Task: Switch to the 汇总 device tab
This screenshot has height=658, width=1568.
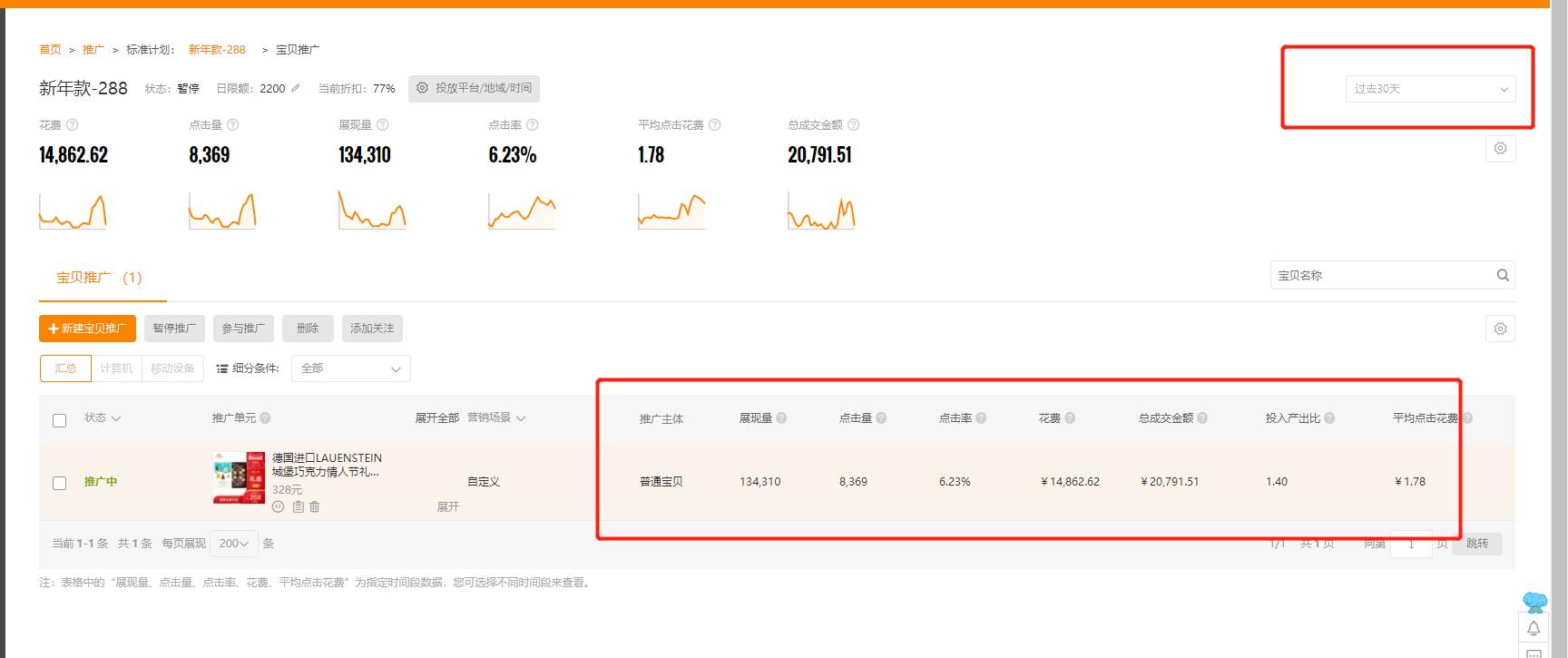Action: tap(65, 368)
